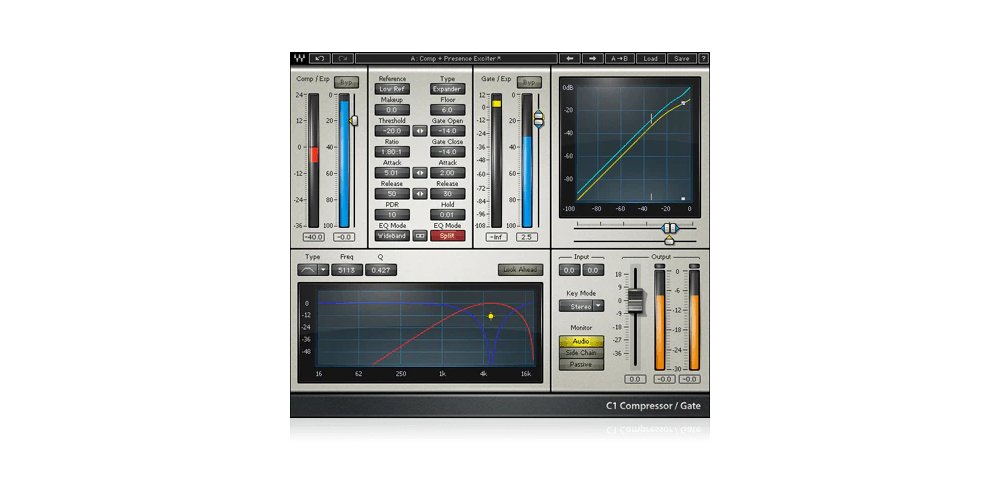Image resolution: width=1000 pixels, height=500 pixels.
Task: Select the Audio monitor option
Action: (581, 342)
